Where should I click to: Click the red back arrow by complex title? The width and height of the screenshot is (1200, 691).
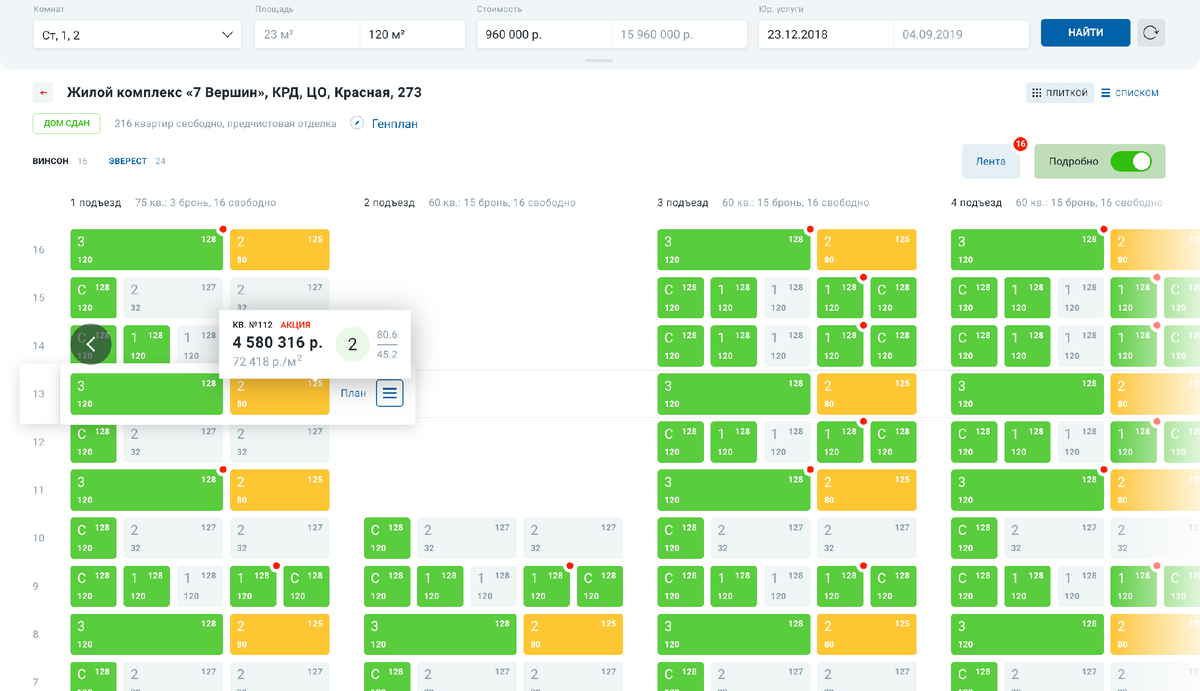[x=43, y=93]
